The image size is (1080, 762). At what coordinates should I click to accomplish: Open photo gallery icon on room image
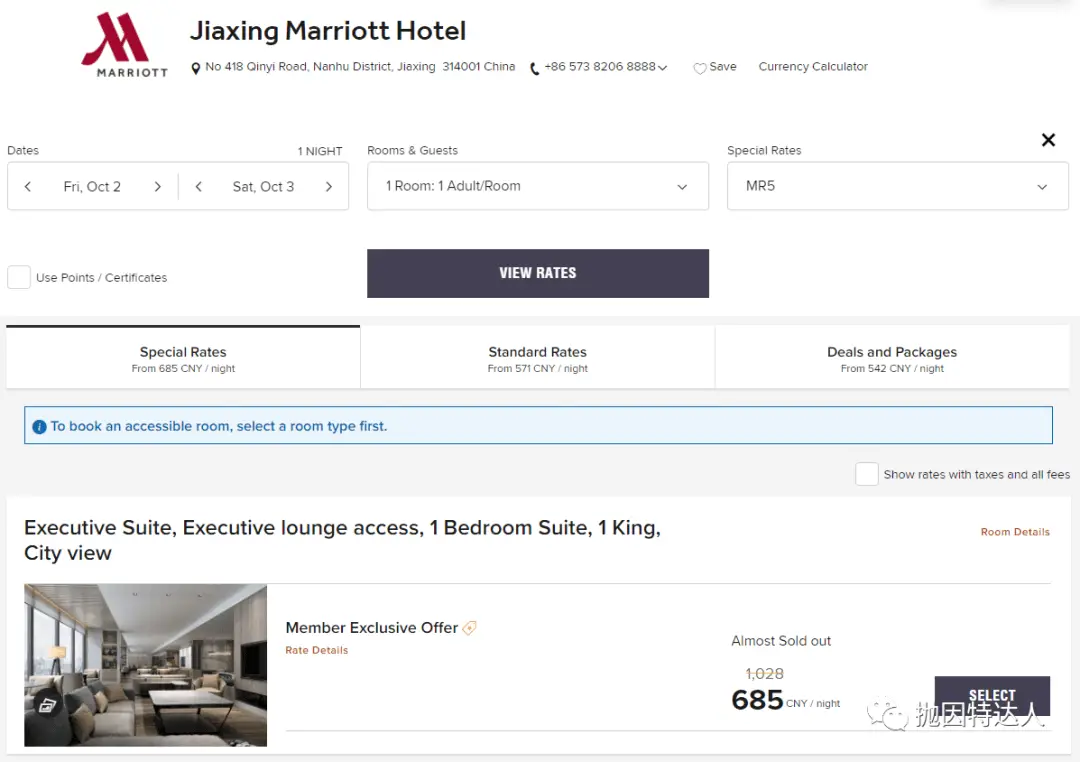point(47,705)
